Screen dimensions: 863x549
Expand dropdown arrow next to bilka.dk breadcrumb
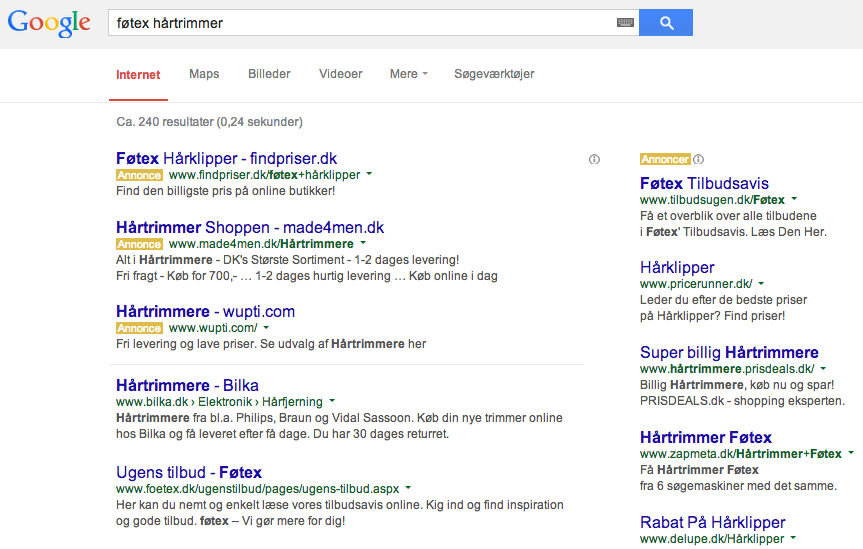click(332, 401)
